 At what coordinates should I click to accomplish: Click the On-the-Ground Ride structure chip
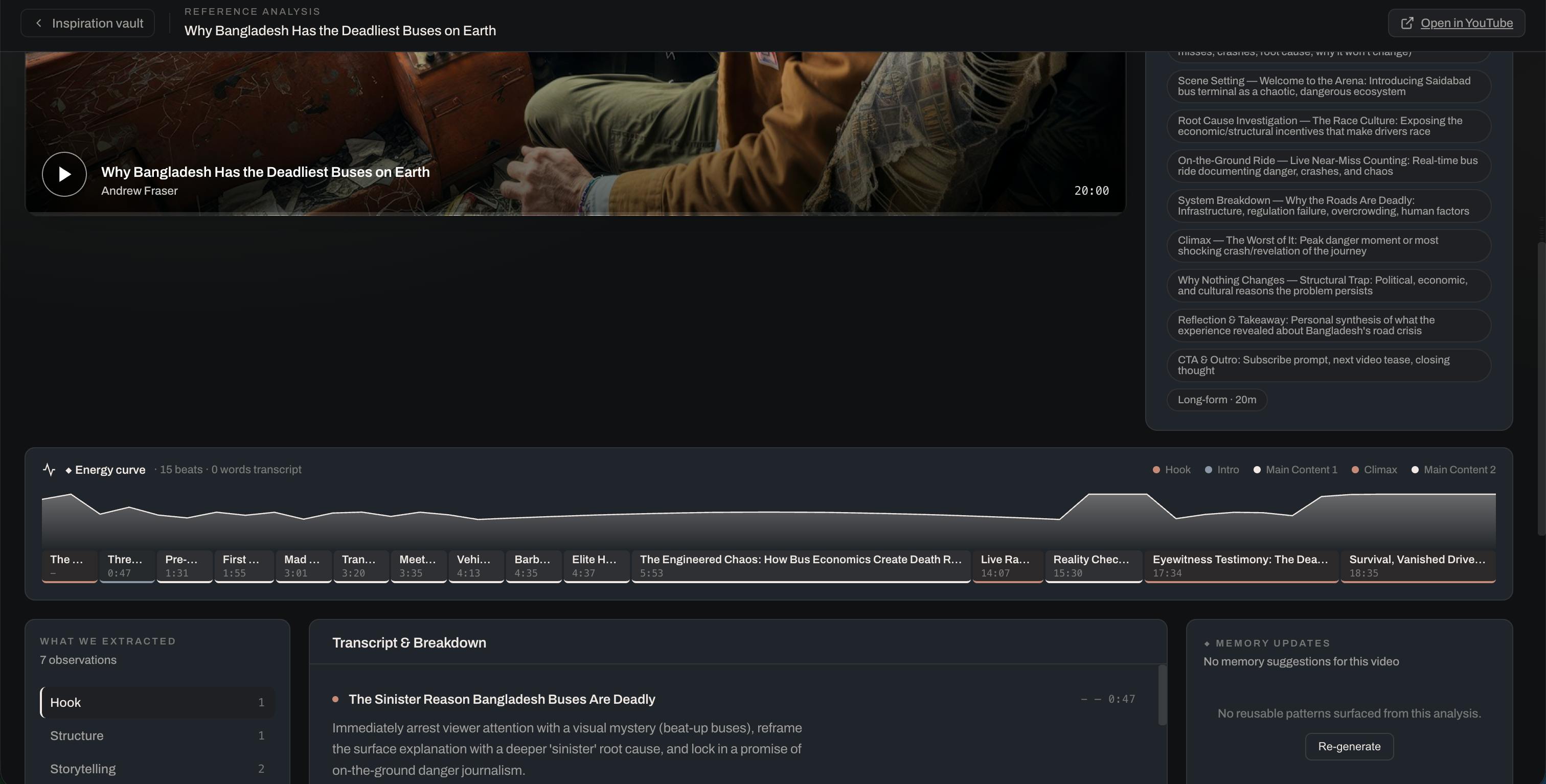pyautogui.click(x=1329, y=166)
